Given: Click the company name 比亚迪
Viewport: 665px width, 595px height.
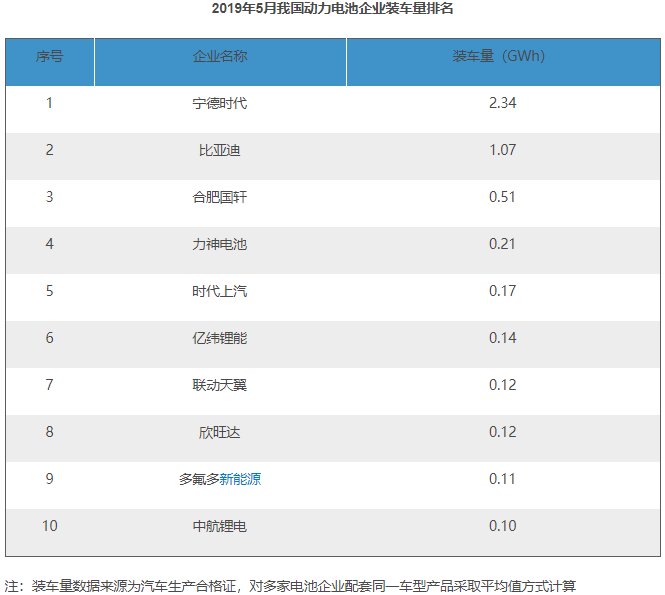Looking at the screenshot, I should [220, 150].
